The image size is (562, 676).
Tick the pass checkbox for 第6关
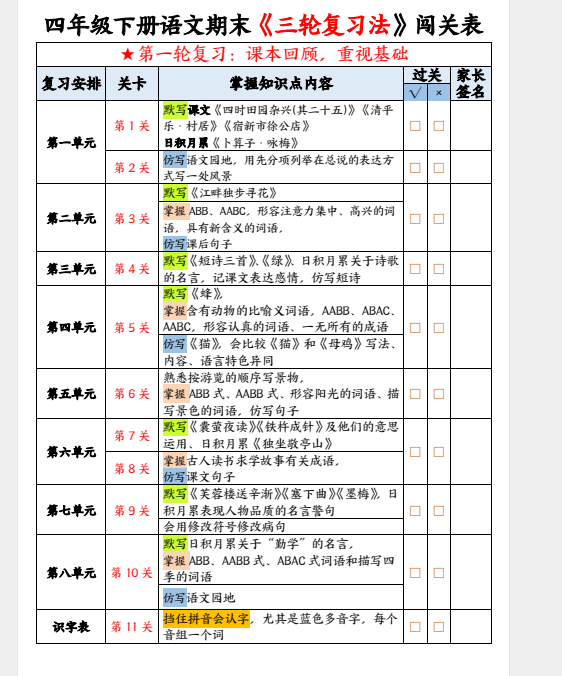(x=415, y=394)
